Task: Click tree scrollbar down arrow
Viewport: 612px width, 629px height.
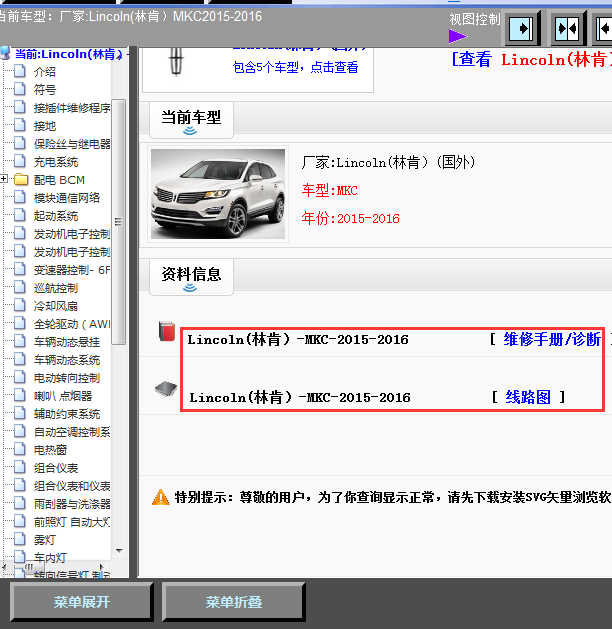Action: point(119,551)
